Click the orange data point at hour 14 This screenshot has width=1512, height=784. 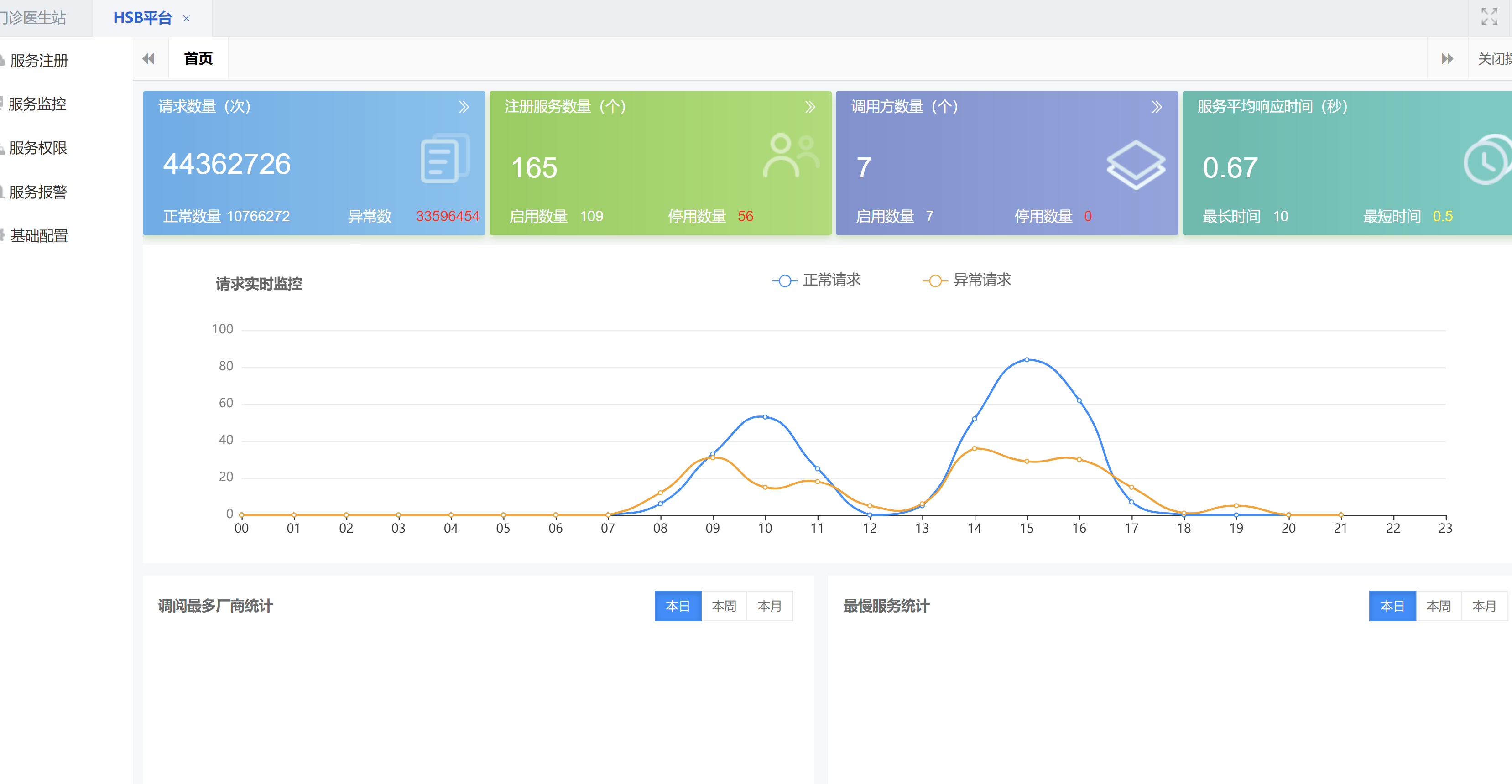[975, 448]
